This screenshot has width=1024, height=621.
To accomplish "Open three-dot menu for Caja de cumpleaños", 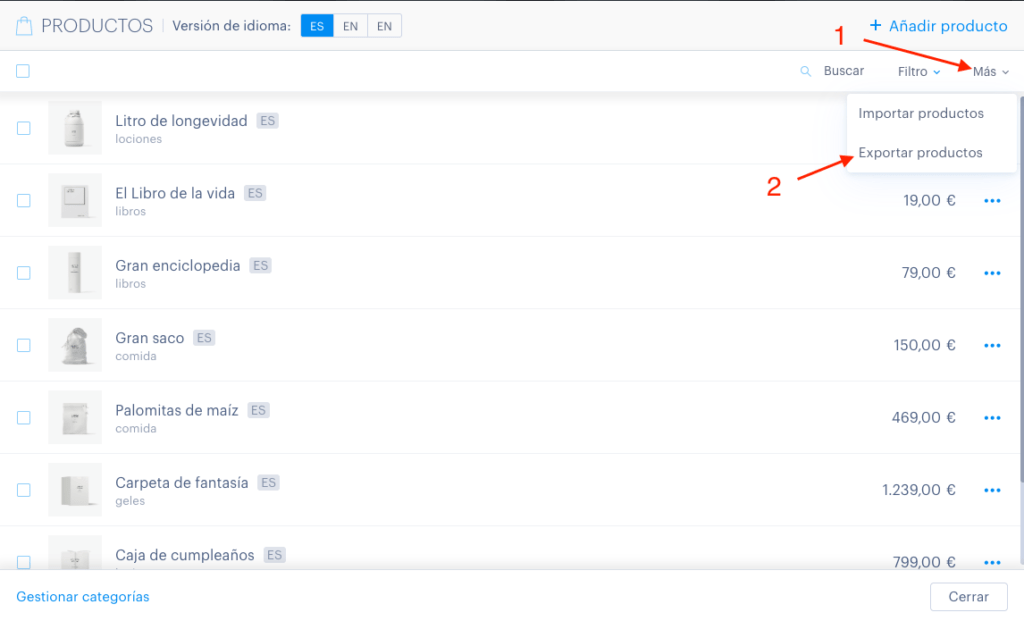I will tap(992, 562).
